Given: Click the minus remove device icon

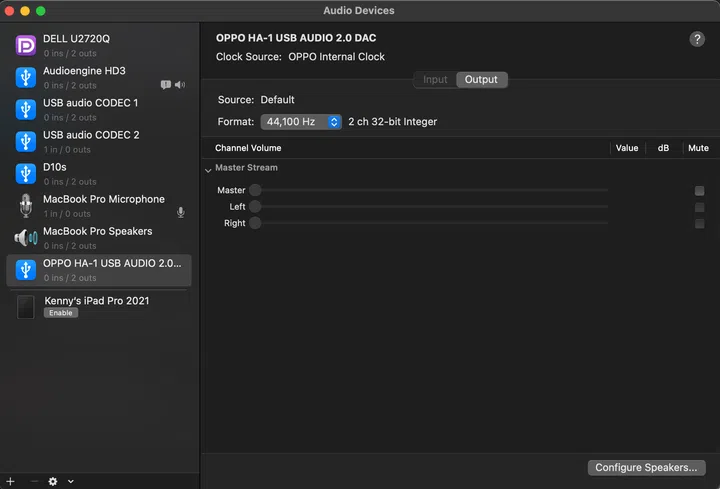Looking at the screenshot, I should pyautogui.click(x=34, y=481).
